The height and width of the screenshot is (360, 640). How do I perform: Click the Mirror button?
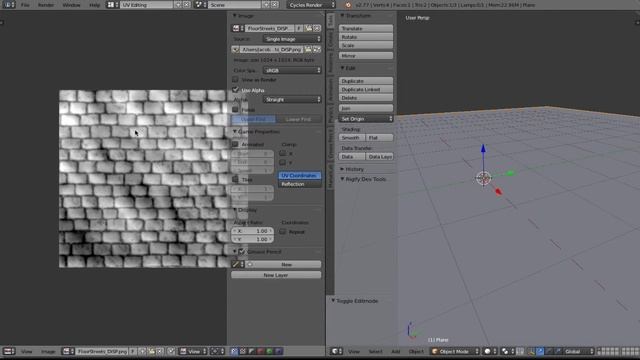point(366,56)
